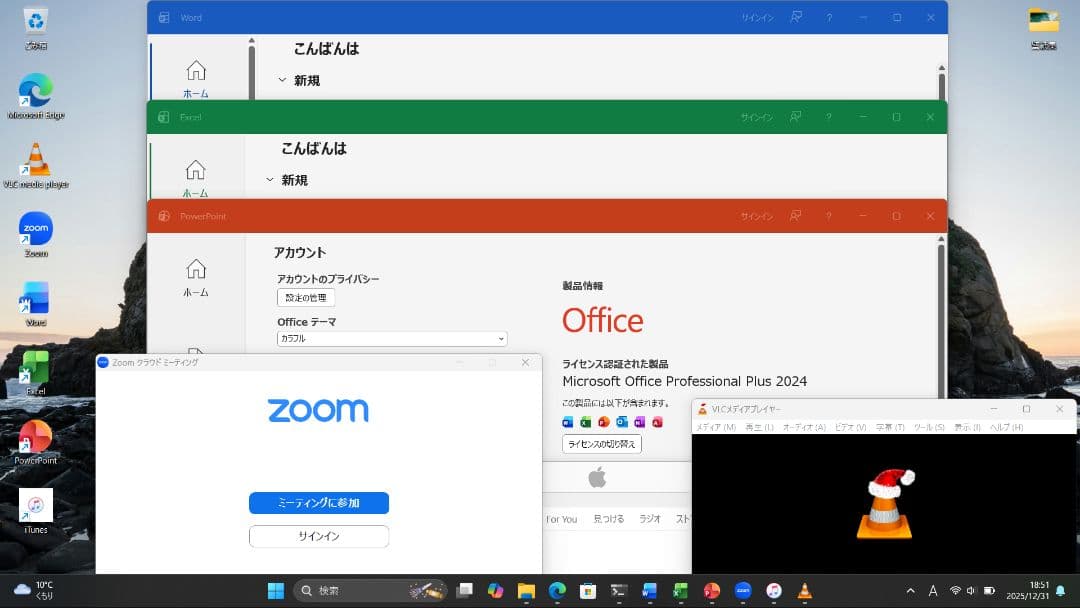The height and width of the screenshot is (608, 1080).
Task: Open the メディア menu in VLC
Action: point(715,427)
